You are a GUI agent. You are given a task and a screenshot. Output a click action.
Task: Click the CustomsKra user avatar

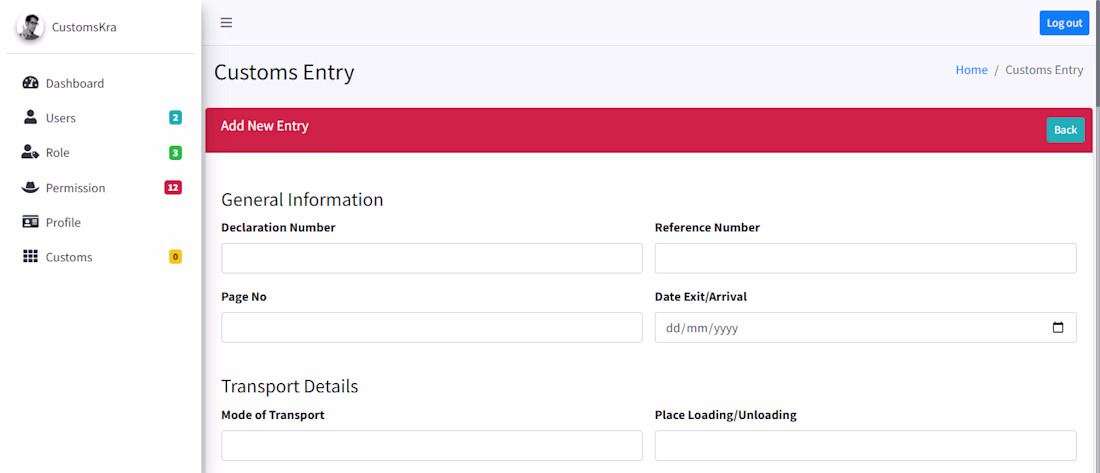[x=30, y=27]
